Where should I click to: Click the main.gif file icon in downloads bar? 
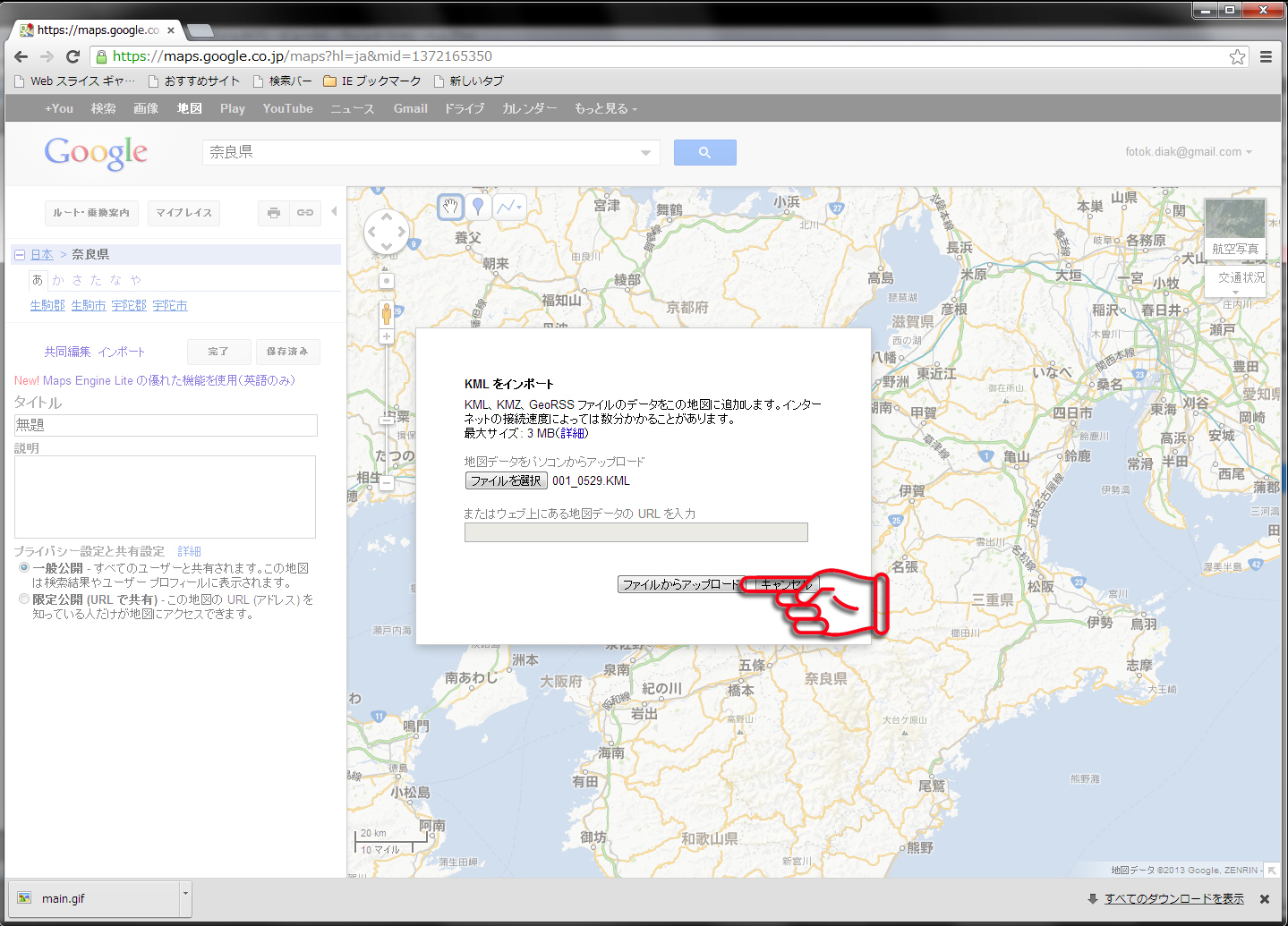pos(24,898)
